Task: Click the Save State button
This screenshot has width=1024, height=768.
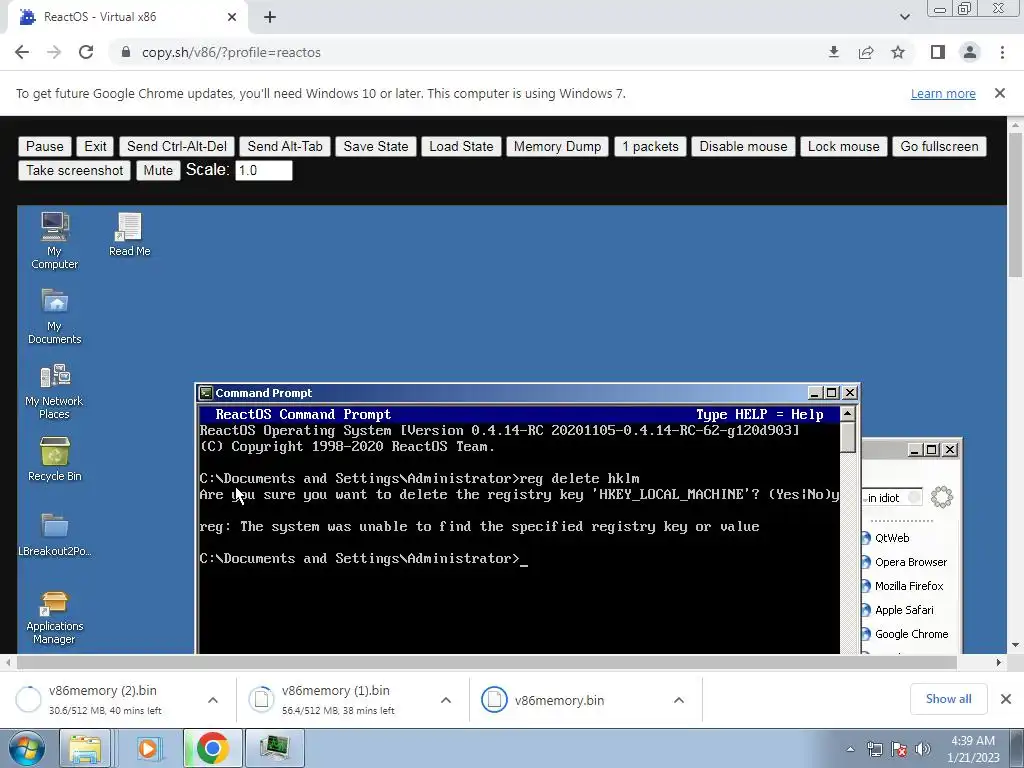Action: click(376, 146)
